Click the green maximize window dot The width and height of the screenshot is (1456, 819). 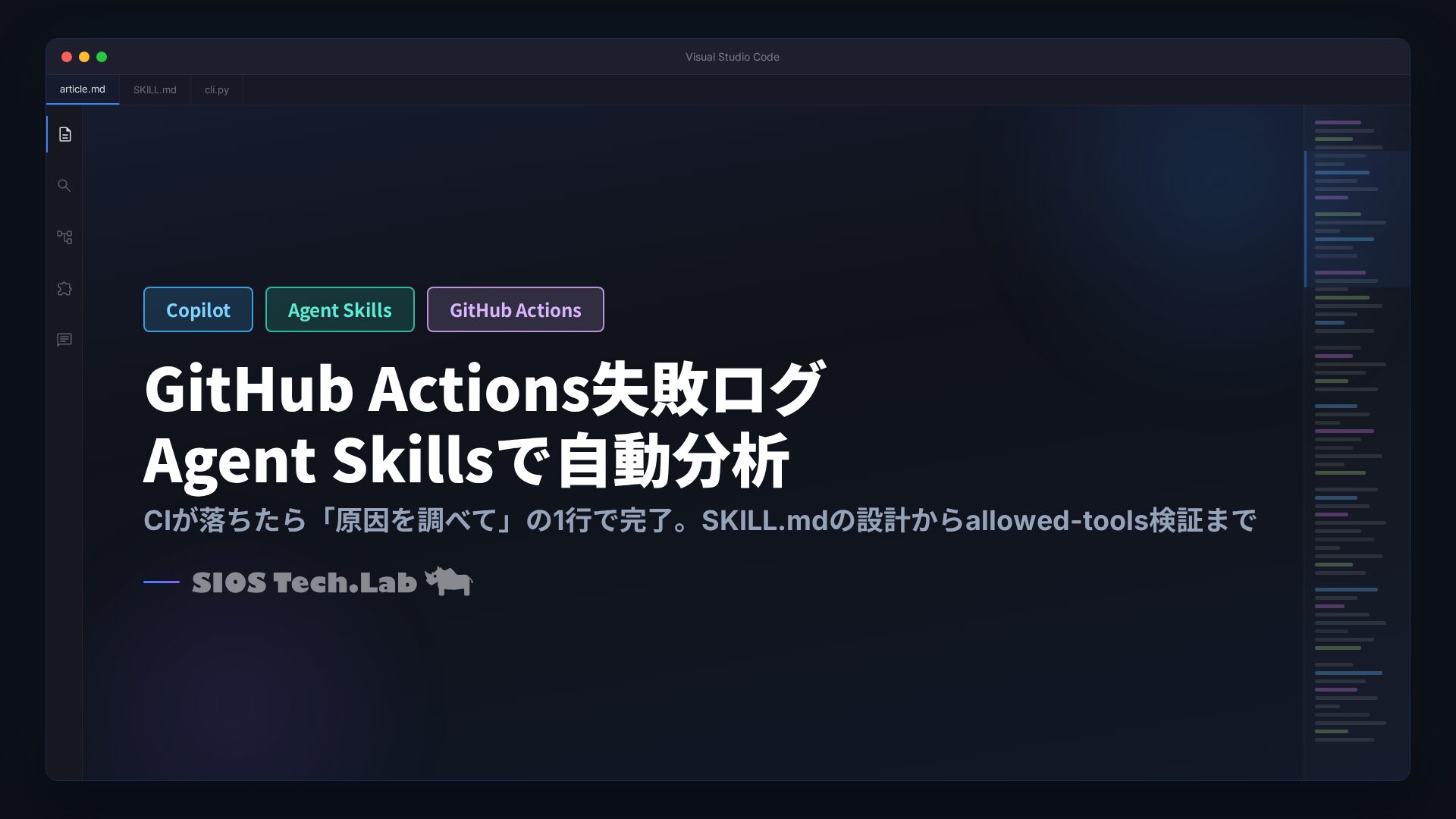pyautogui.click(x=102, y=57)
